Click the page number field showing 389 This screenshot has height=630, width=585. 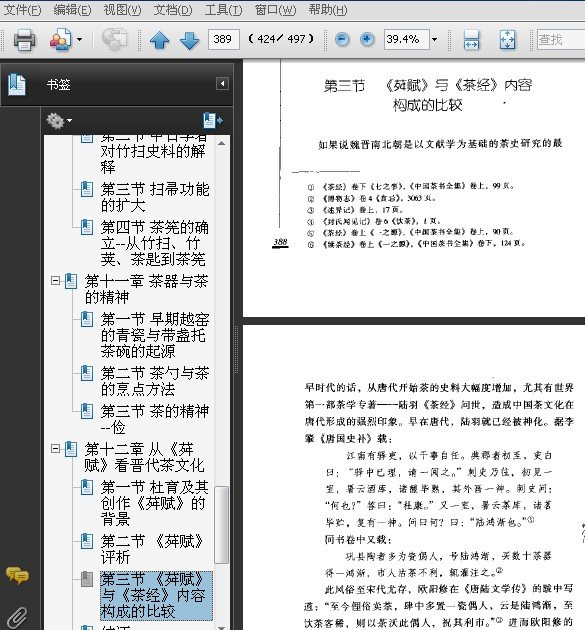(223, 39)
